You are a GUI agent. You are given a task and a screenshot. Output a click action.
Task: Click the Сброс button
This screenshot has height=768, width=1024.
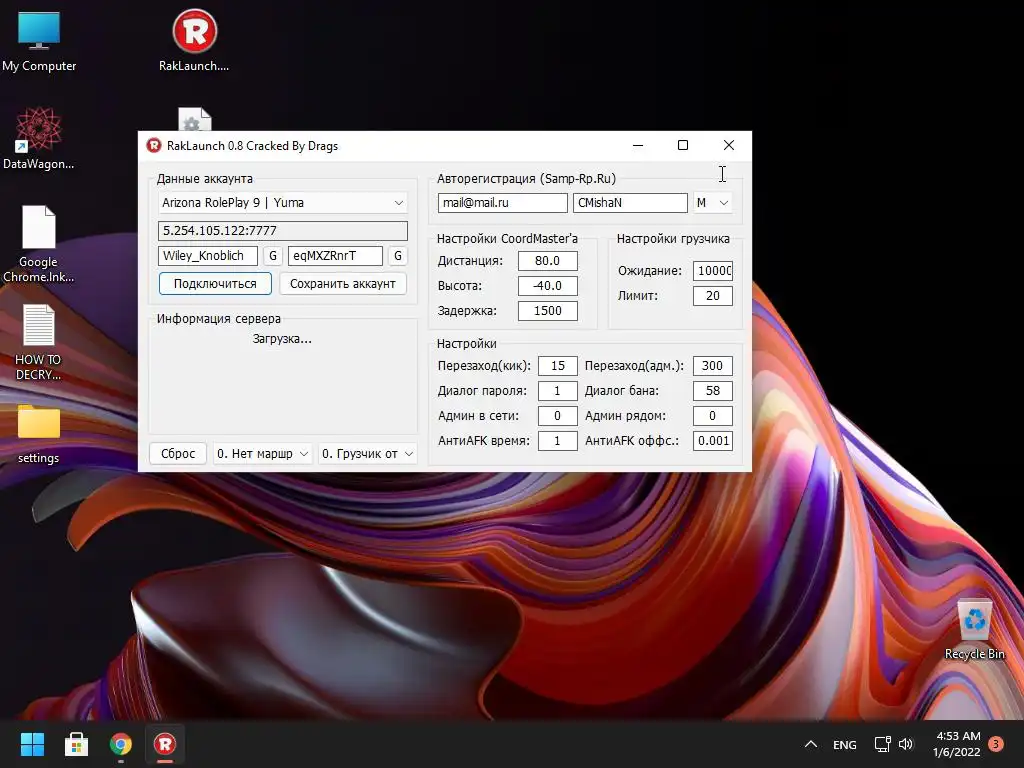(178, 453)
